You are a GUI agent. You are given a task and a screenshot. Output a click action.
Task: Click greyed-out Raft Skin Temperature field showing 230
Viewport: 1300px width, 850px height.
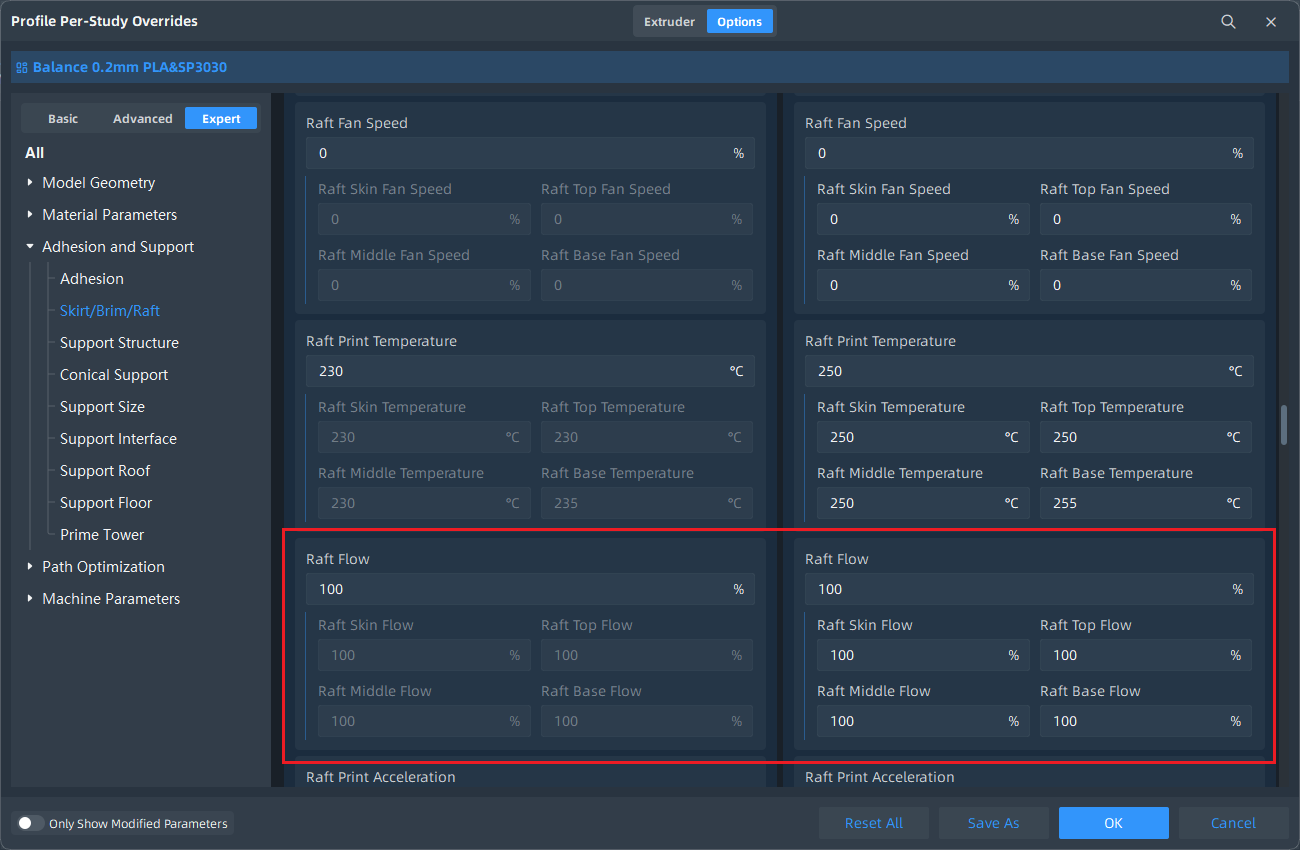pos(424,437)
